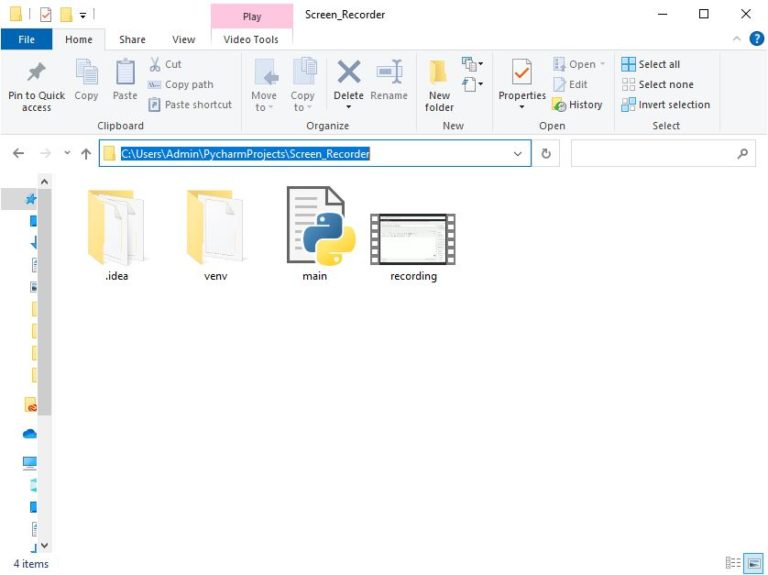Click Paste shortcut option
This screenshot has width=768, height=575.
pos(190,104)
